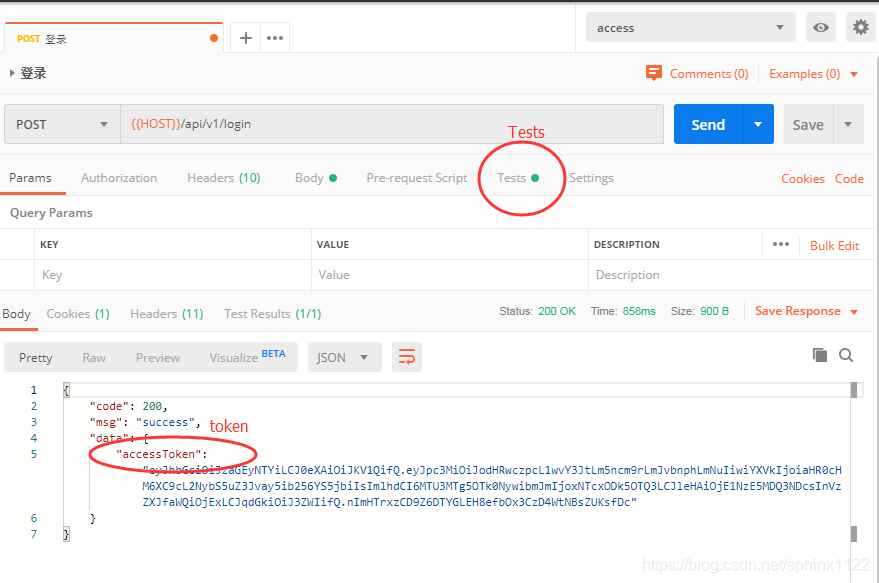Image resolution: width=879 pixels, height=583 pixels.
Task: Click the response body vertical scrollbar
Action: (854, 461)
